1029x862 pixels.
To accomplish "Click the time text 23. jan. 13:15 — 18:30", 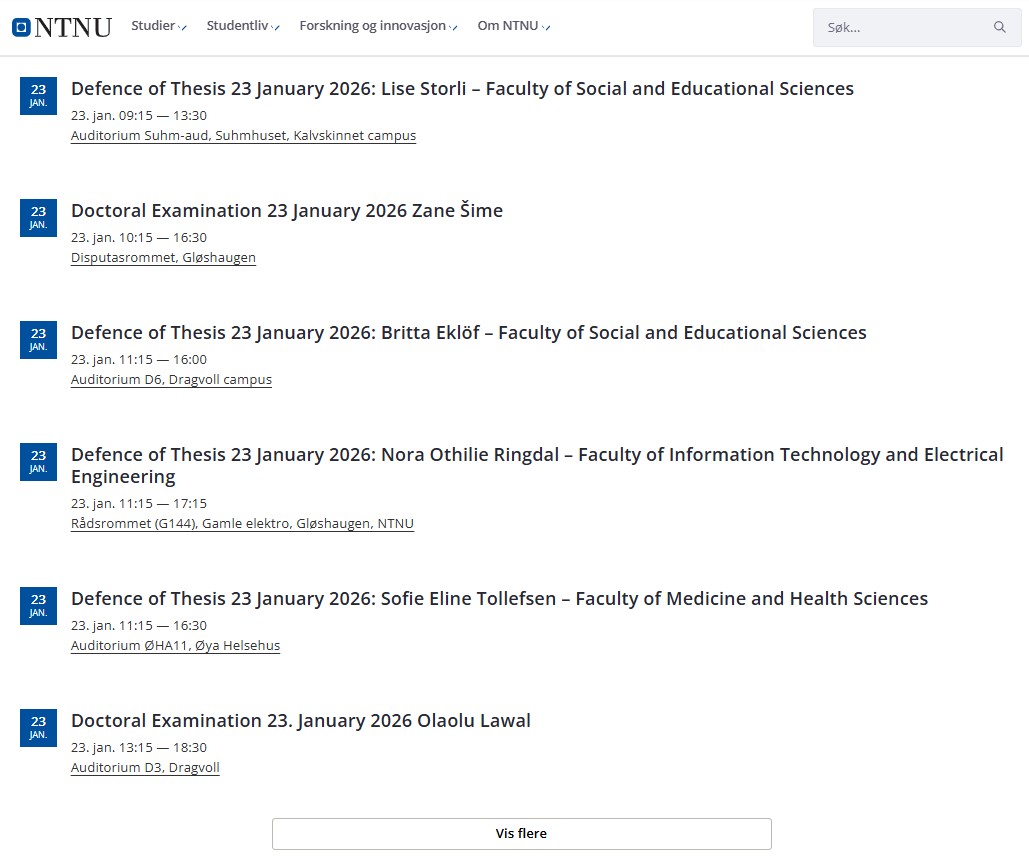I will 138,747.
